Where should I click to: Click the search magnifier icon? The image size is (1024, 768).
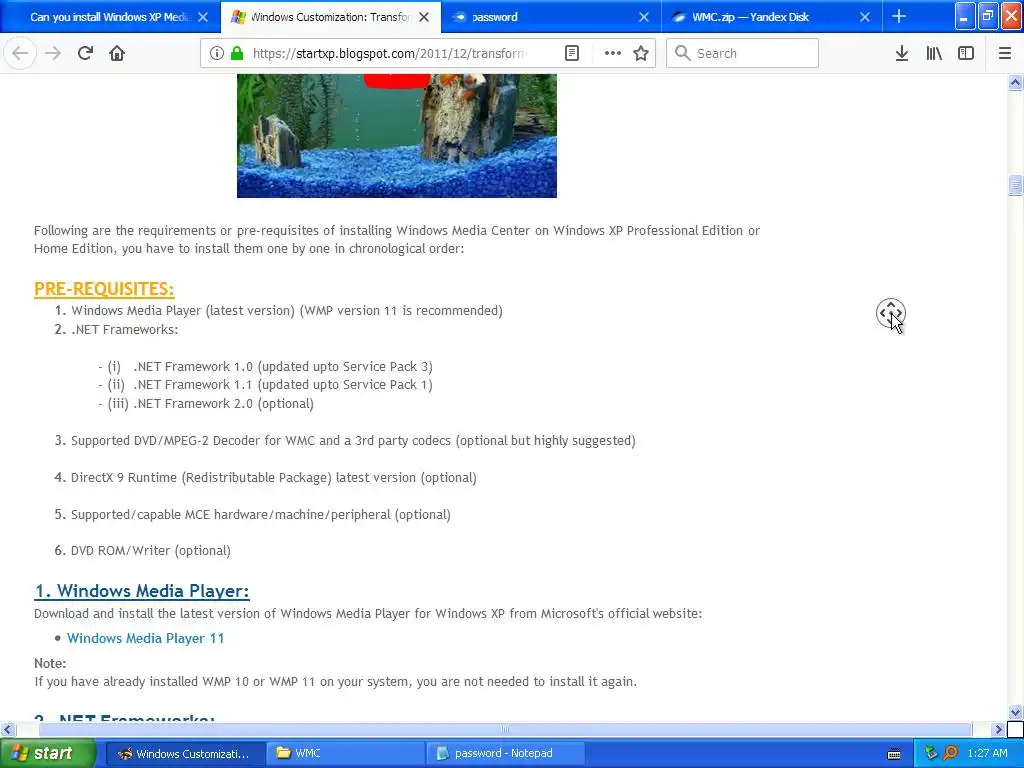[682, 53]
